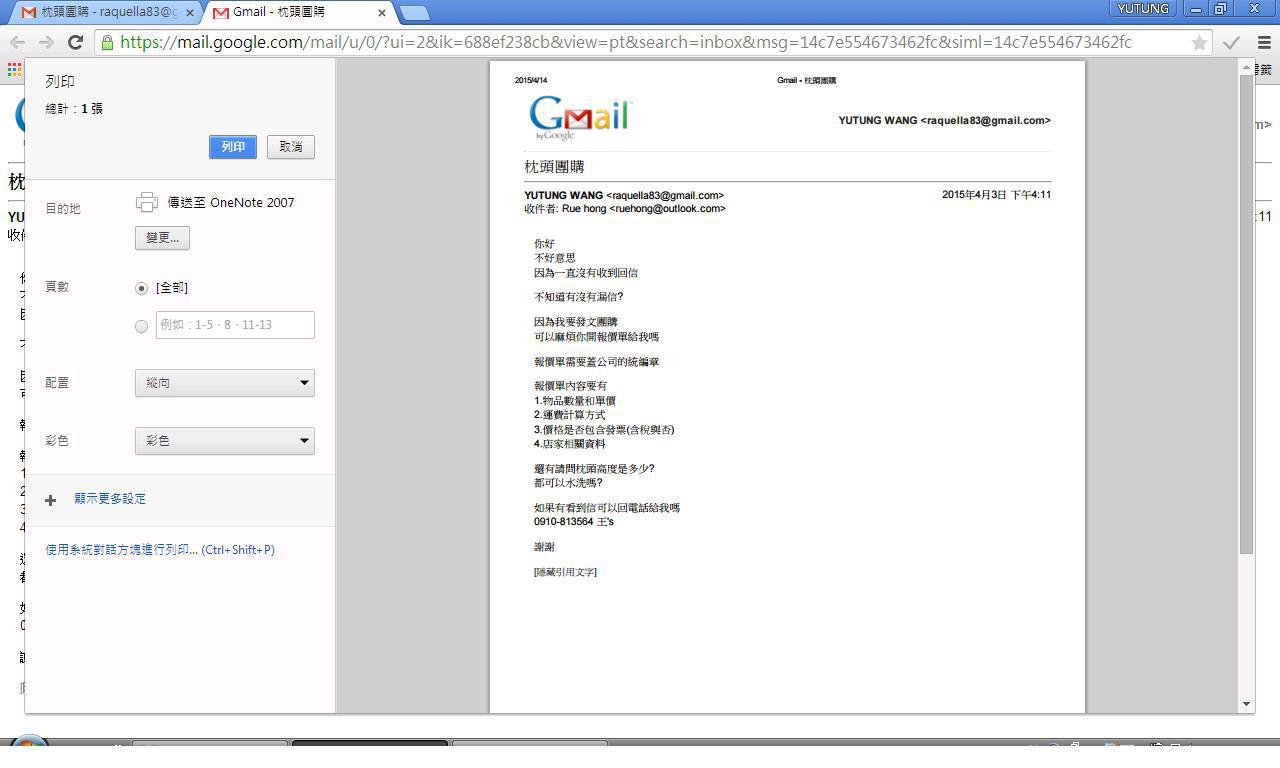Click the 2015年4月3日 下午4:11 timestamp in the preview
1280x768 pixels.
pyautogui.click(x=996, y=195)
